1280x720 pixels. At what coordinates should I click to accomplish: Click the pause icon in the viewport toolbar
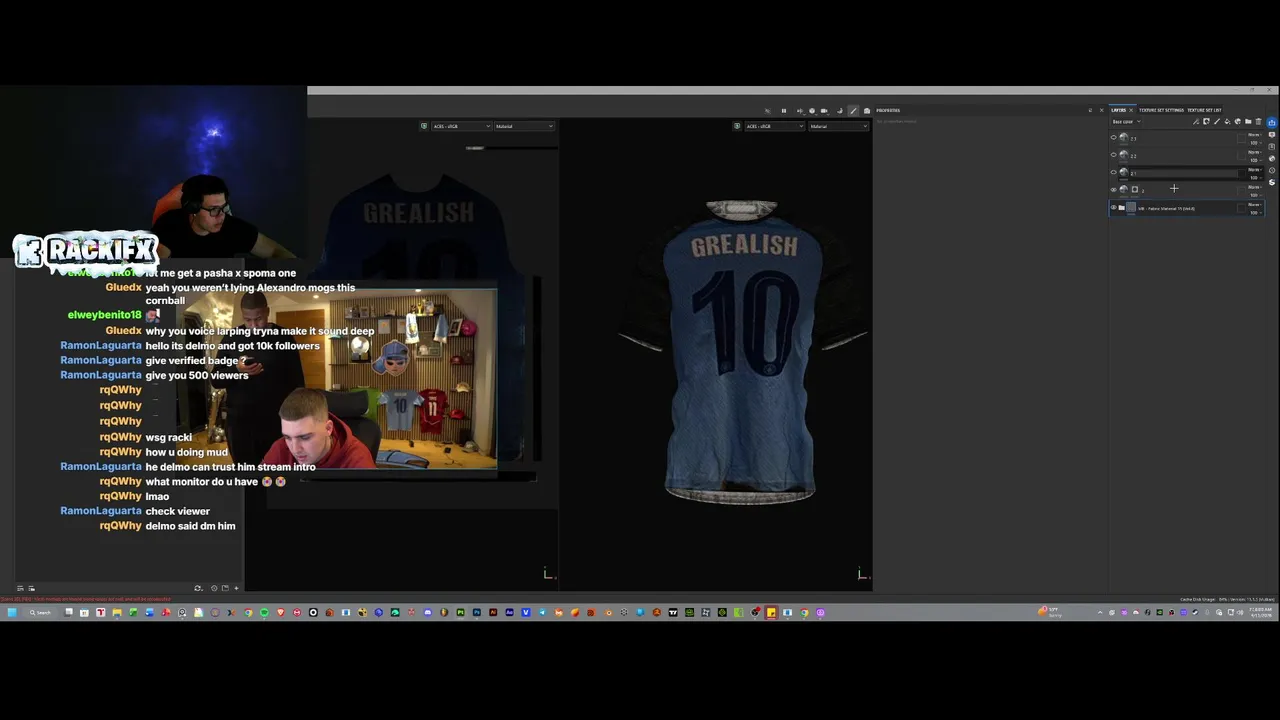tap(784, 111)
